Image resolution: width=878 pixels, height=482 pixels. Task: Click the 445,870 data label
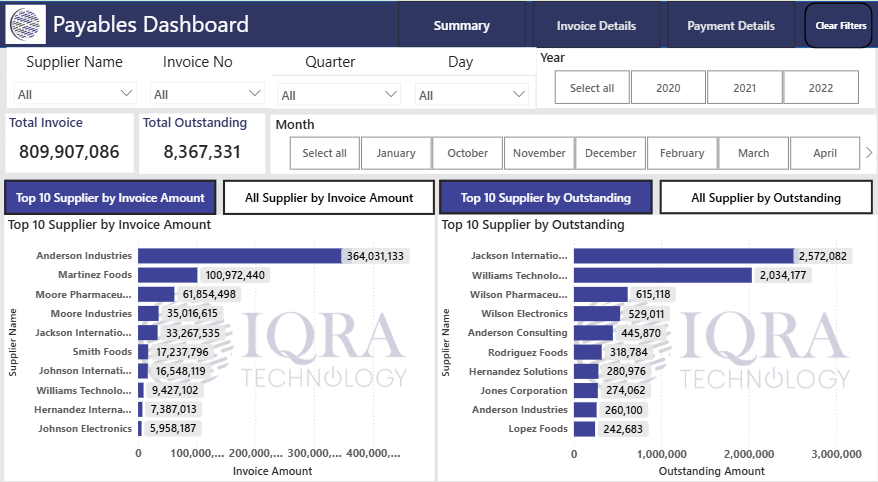641,333
